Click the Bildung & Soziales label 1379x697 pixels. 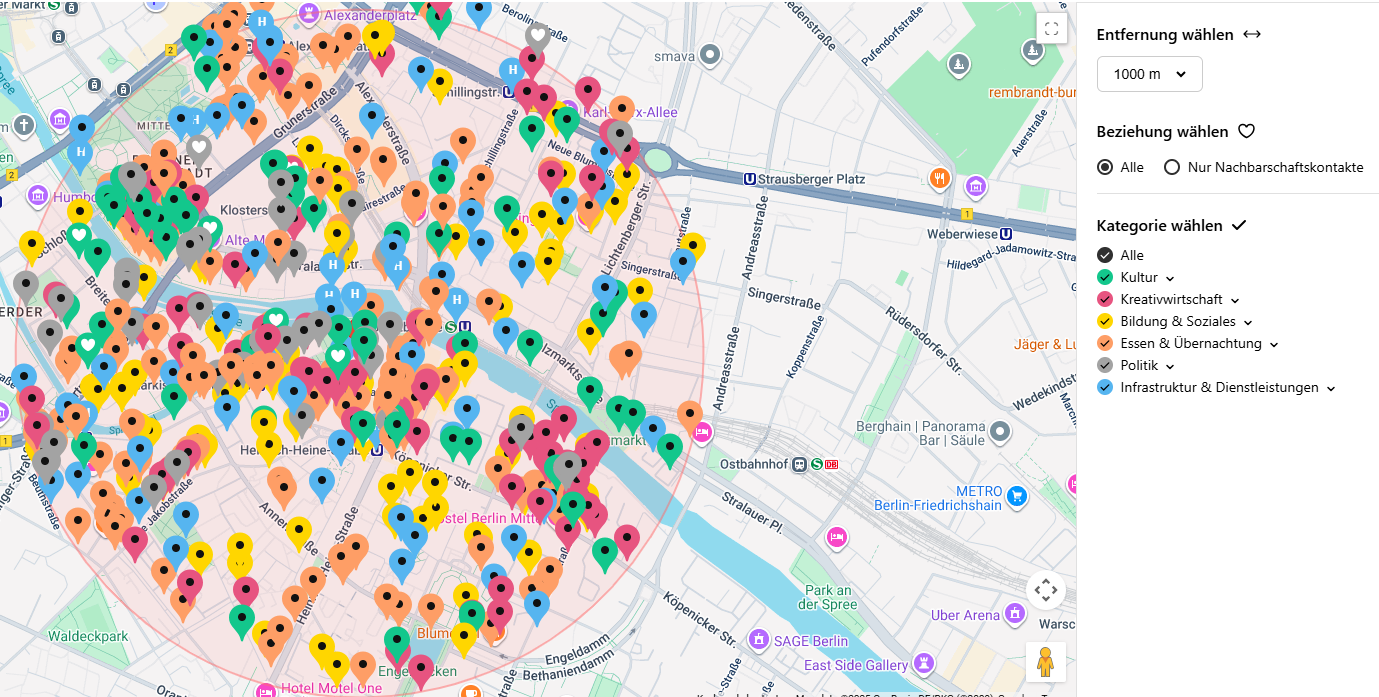1177,321
